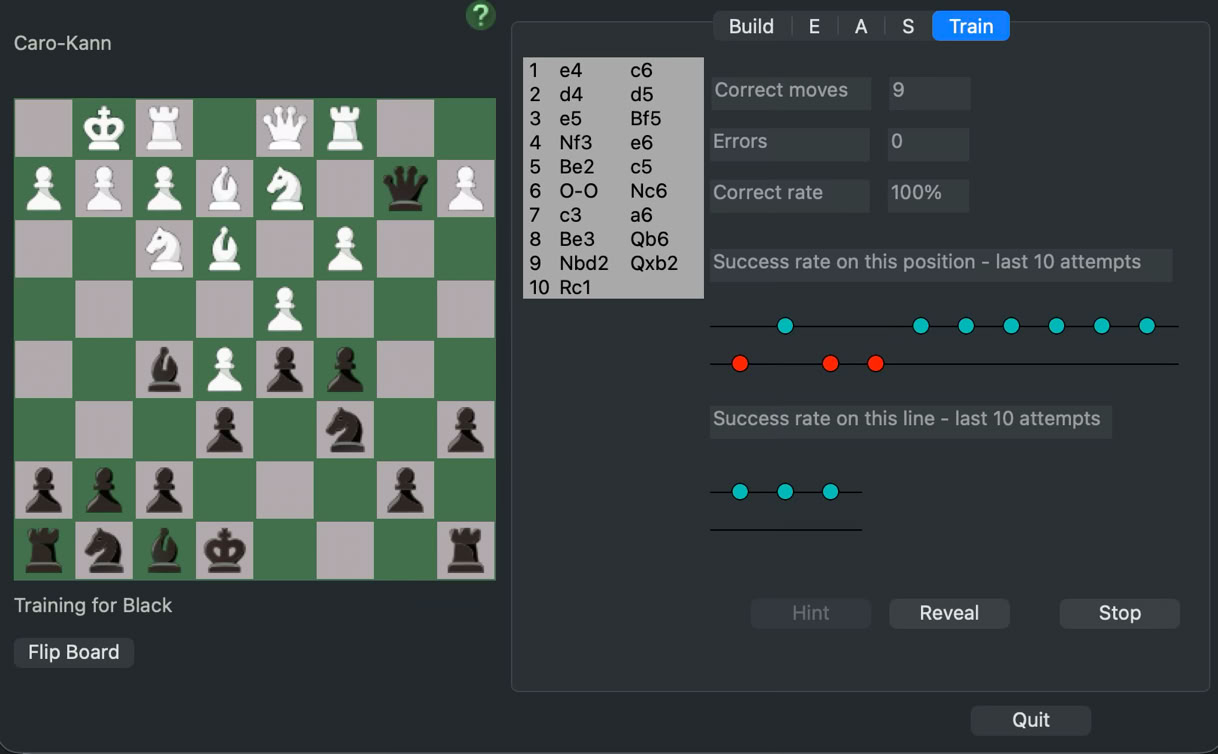Open the S tab
Image resolution: width=1218 pixels, height=754 pixels.
coord(908,26)
